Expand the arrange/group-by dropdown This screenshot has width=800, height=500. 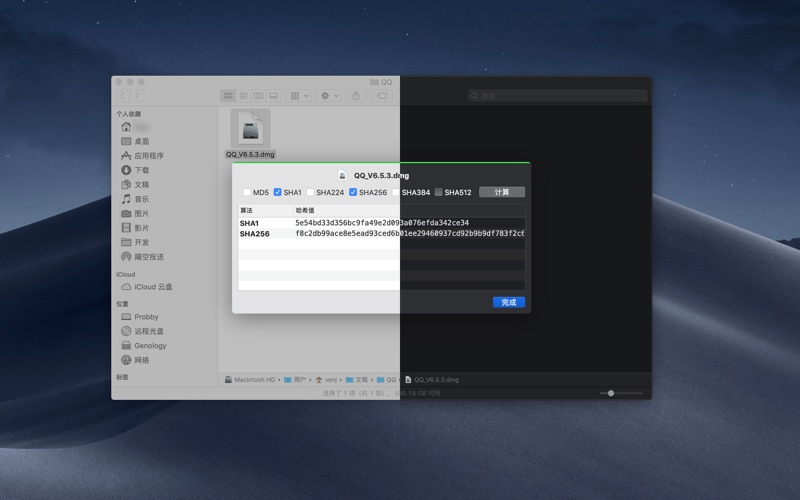click(x=299, y=96)
